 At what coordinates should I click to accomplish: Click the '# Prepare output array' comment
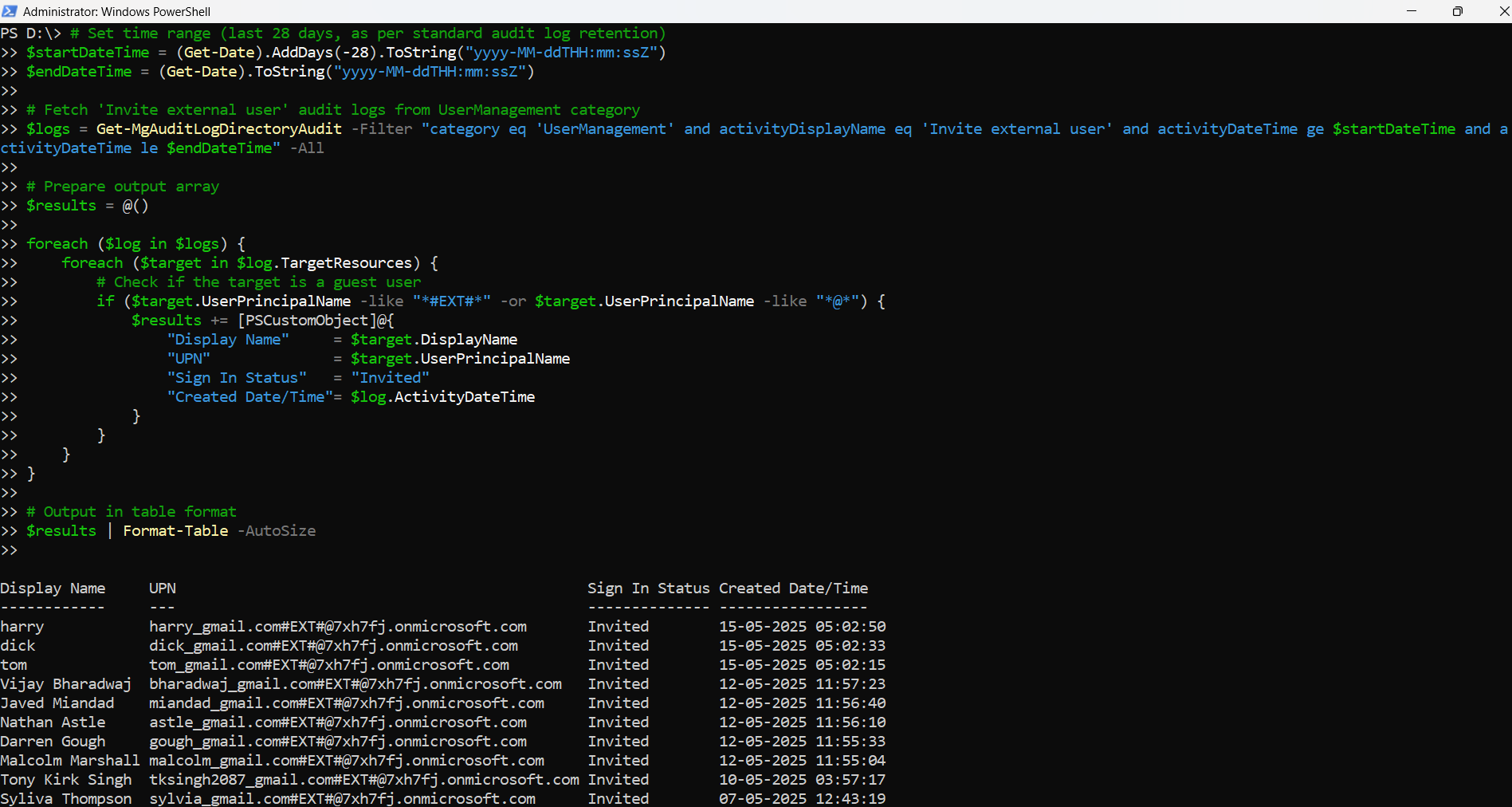[x=123, y=187]
